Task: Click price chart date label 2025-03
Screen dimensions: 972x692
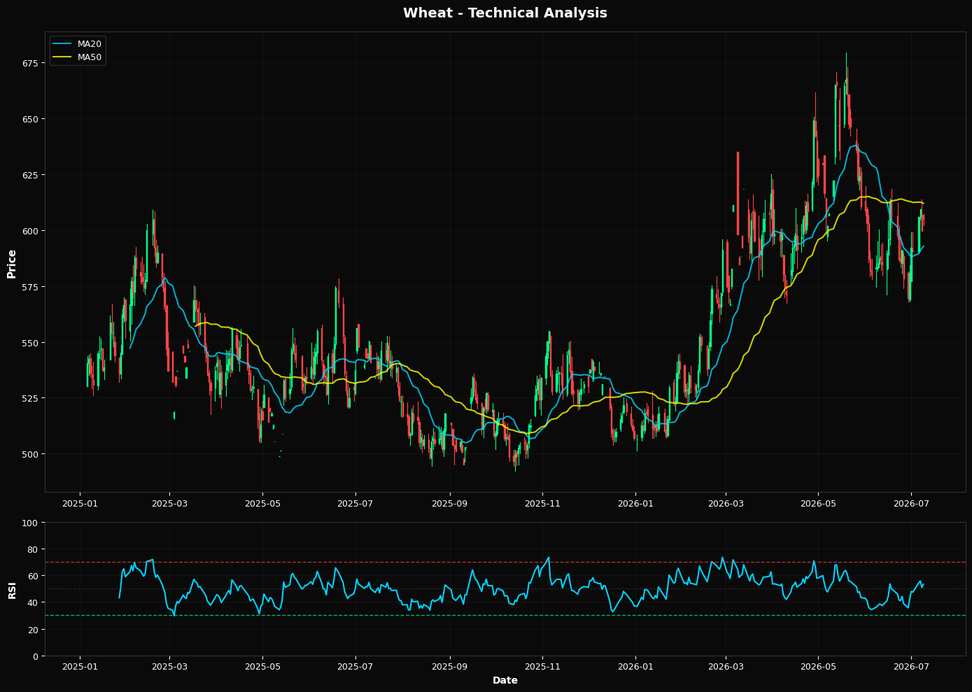Action: coord(170,503)
